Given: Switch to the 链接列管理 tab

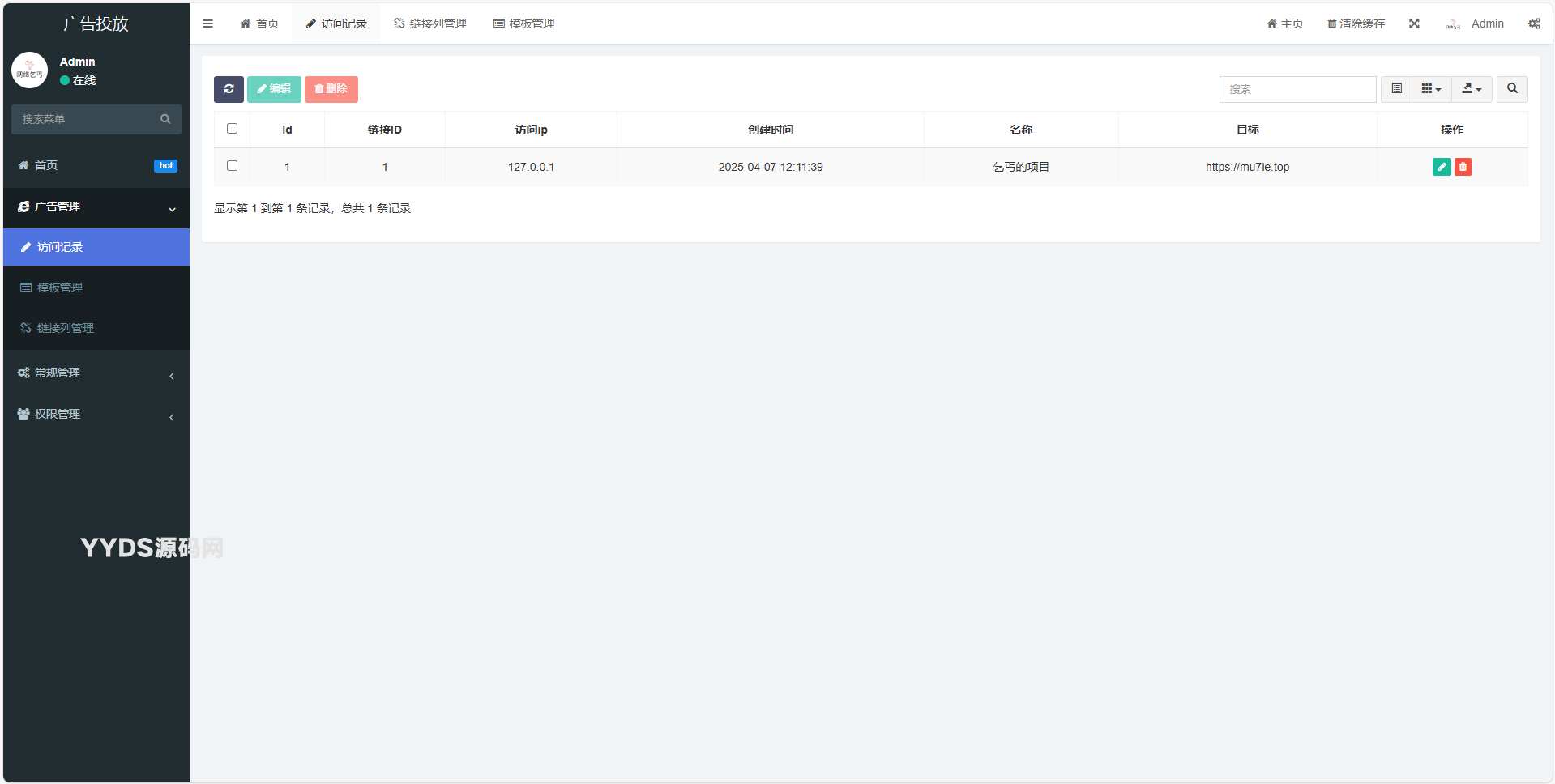Looking at the screenshot, I should [430, 23].
